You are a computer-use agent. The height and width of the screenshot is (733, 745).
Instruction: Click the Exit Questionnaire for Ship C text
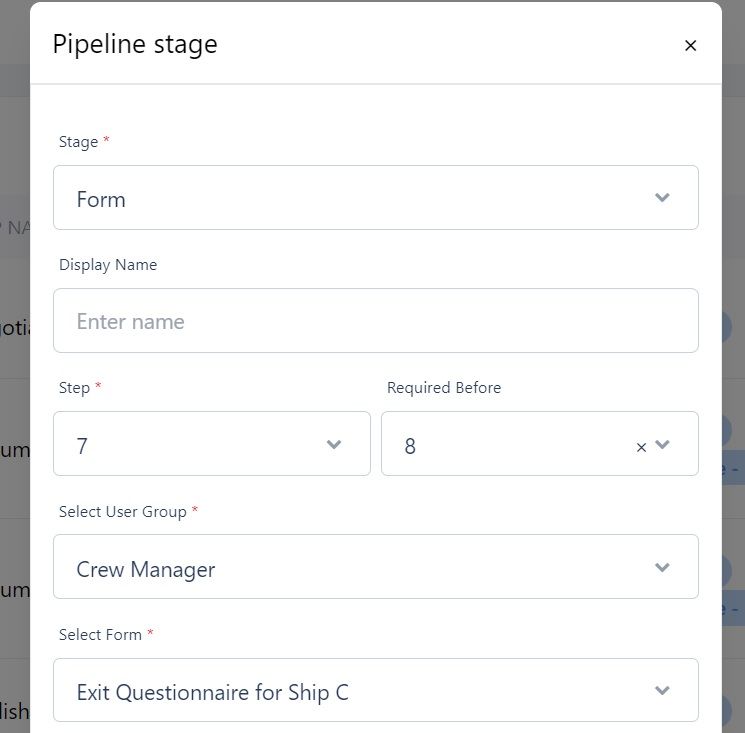[213, 693]
